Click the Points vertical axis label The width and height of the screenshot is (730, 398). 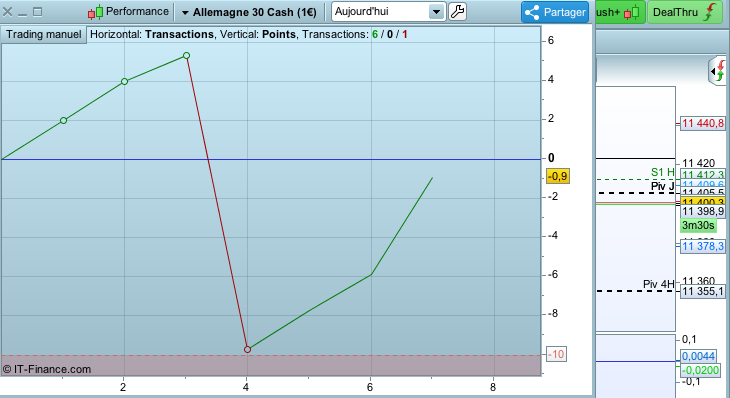[279, 34]
